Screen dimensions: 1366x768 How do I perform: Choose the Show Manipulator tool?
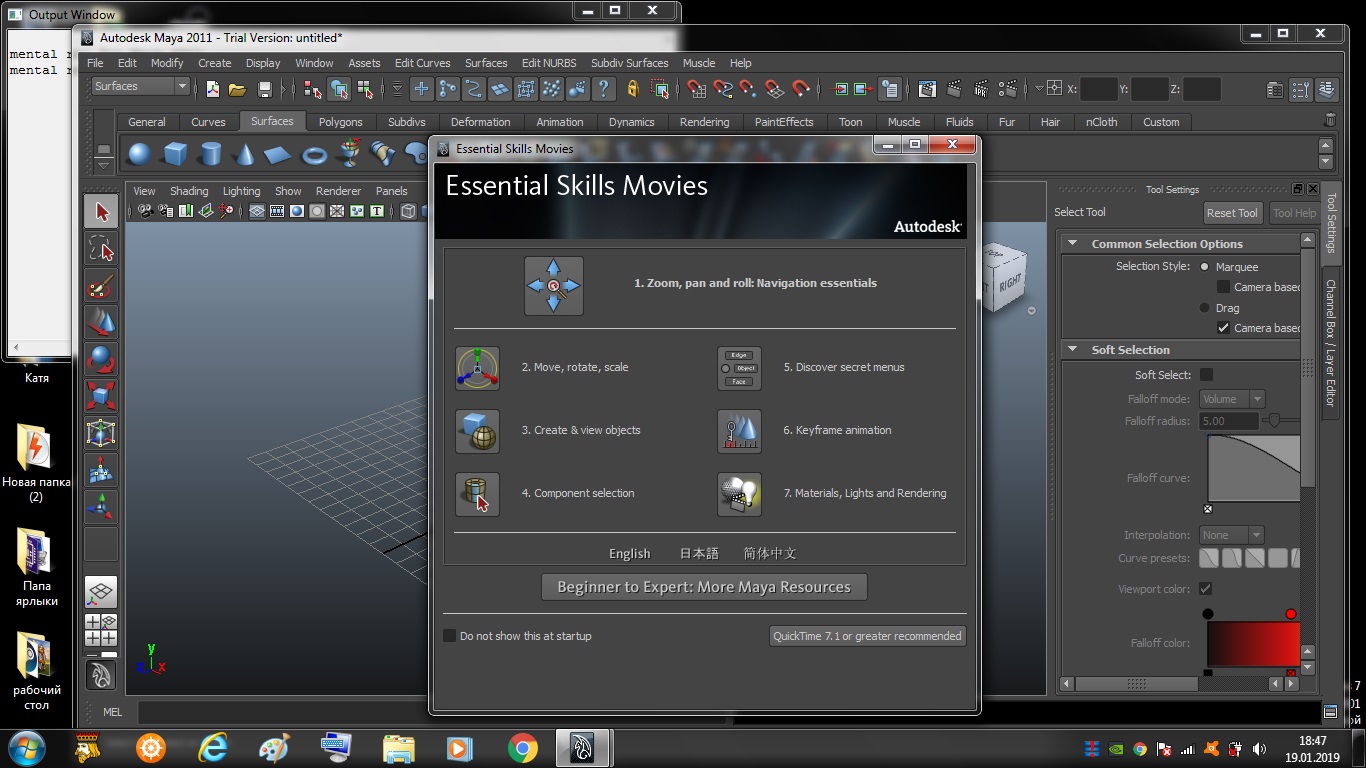(101, 507)
